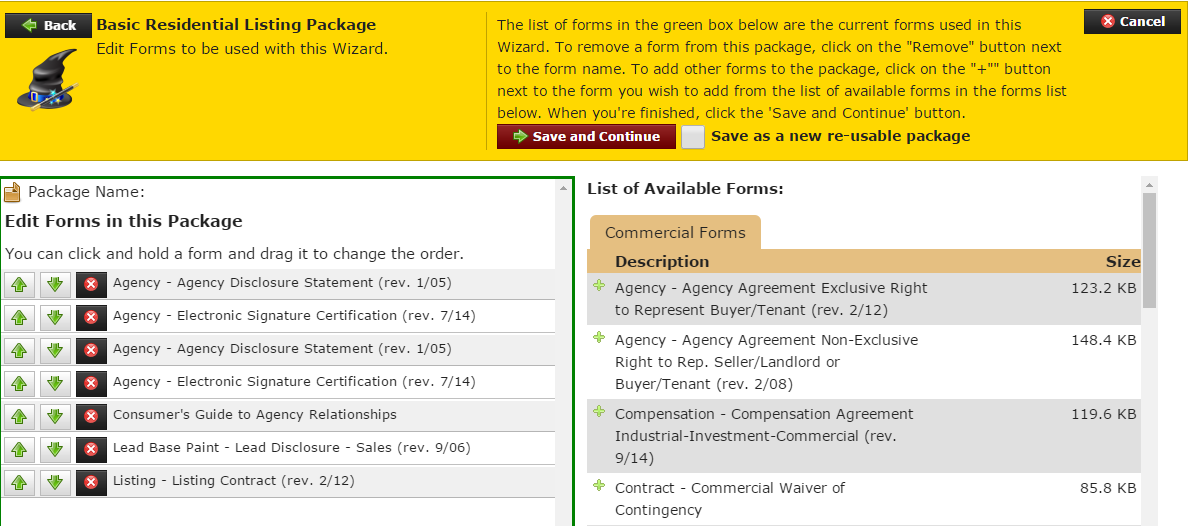Add Compensation Agreement Industrial-Investment-Commercial form
1189x526 pixels.
pyautogui.click(x=599, y=413)
